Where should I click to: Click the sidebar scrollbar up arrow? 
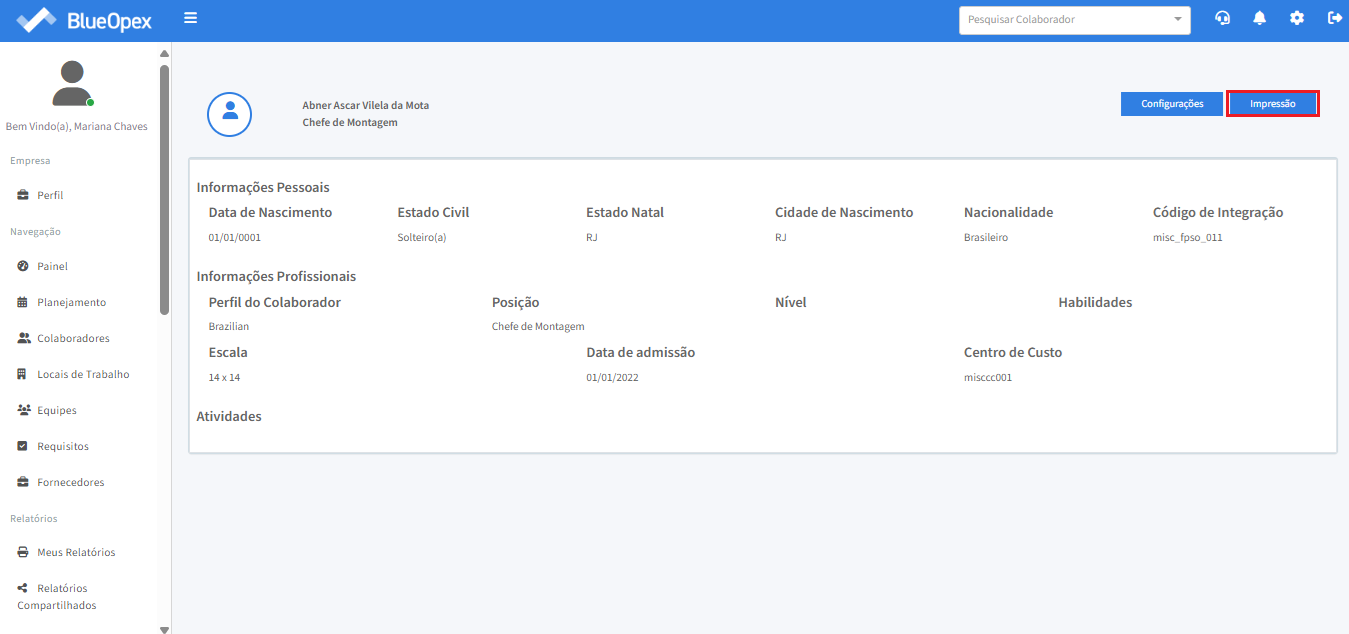click(x=164, y=53)
